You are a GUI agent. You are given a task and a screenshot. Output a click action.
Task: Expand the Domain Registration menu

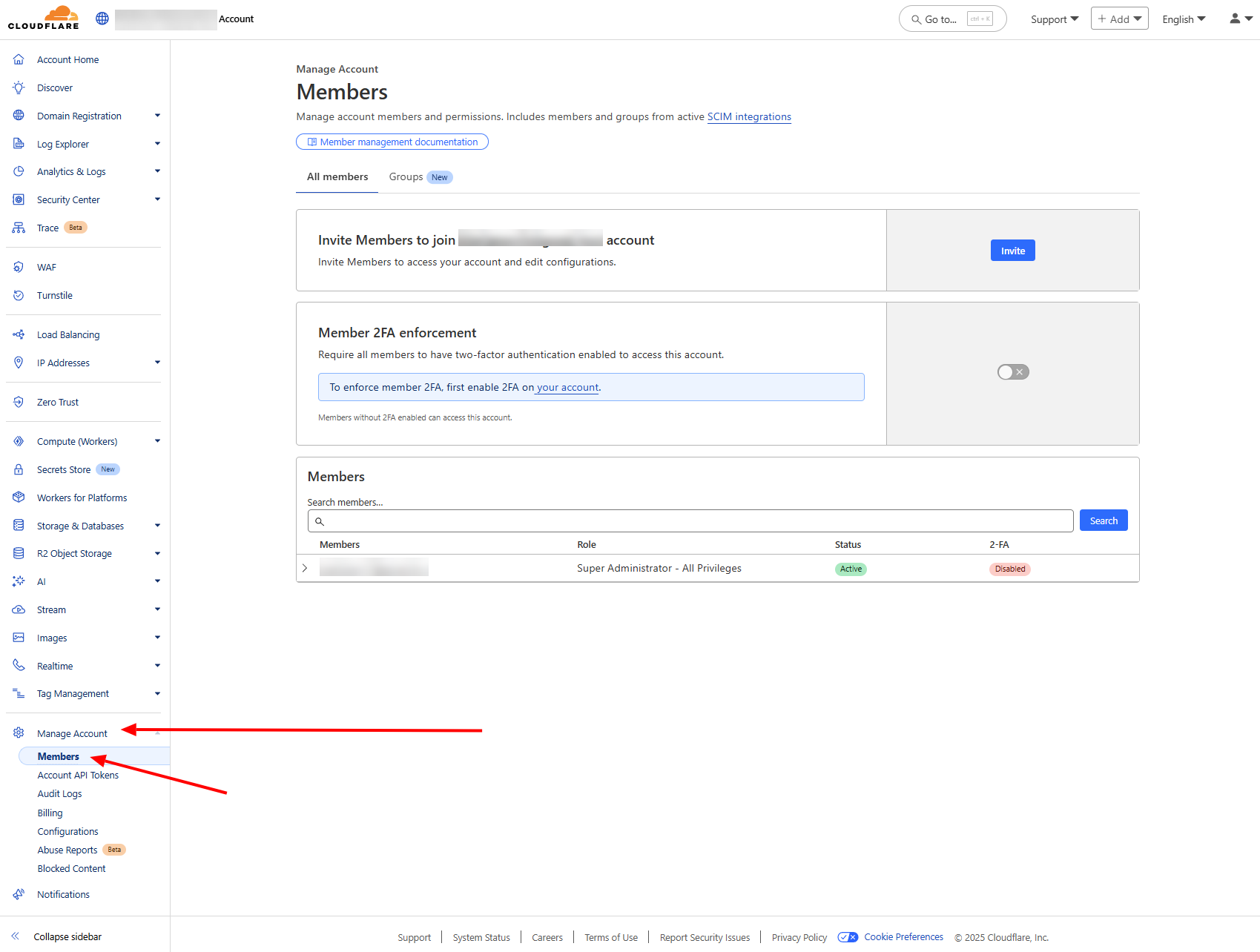[x=79, y=116]
